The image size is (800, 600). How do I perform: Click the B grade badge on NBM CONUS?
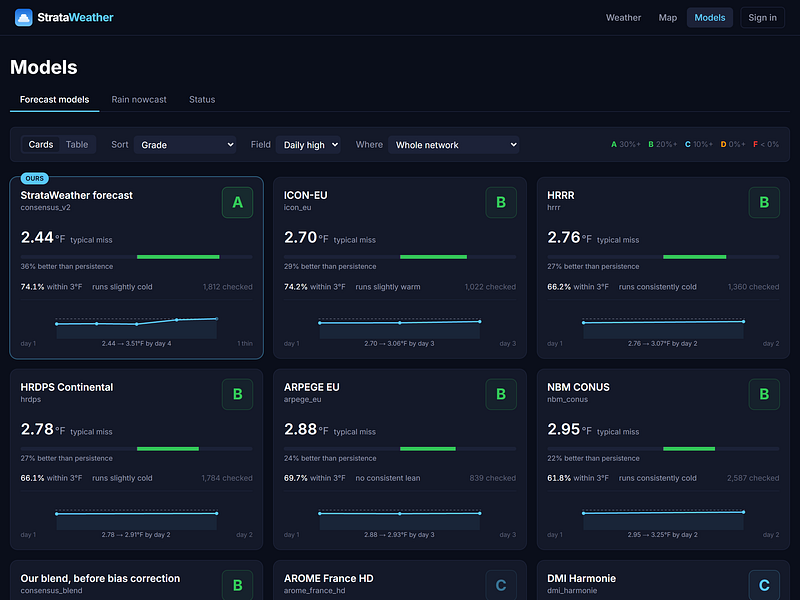point(764,394)
